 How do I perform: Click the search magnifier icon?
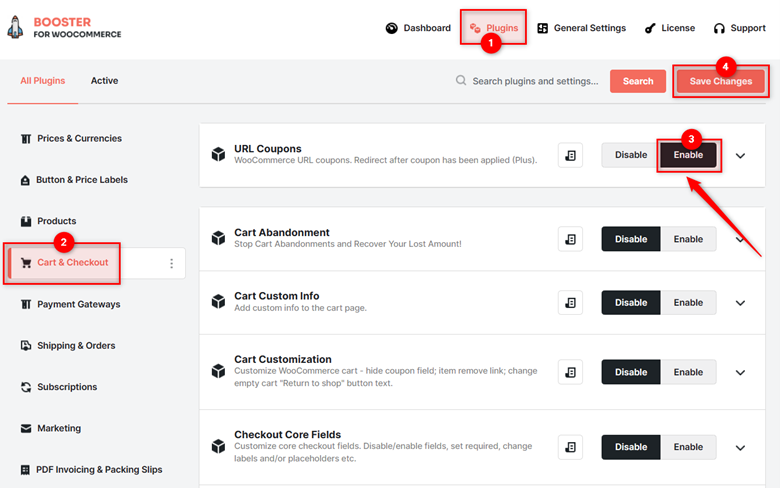pos(461,81)
